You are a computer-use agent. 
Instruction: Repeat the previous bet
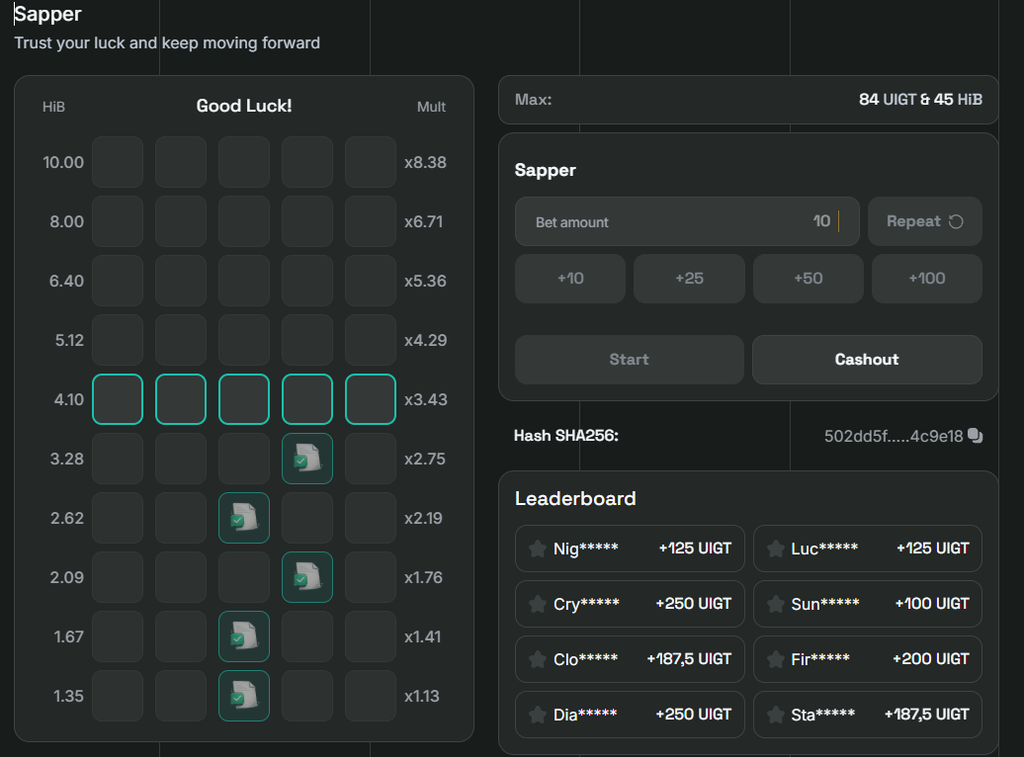coord(925,221)
